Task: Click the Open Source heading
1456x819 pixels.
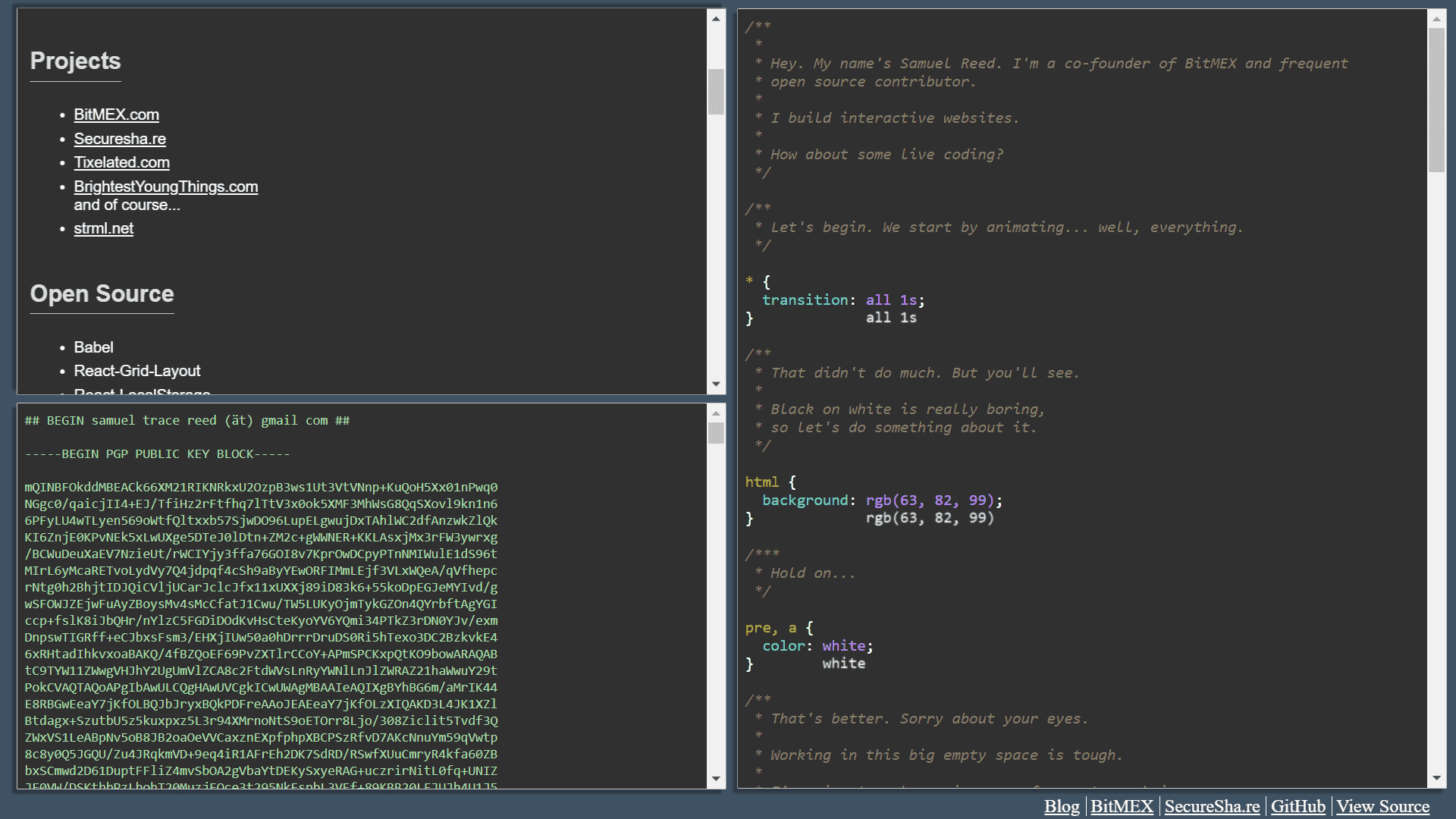Action: (102, 293)
